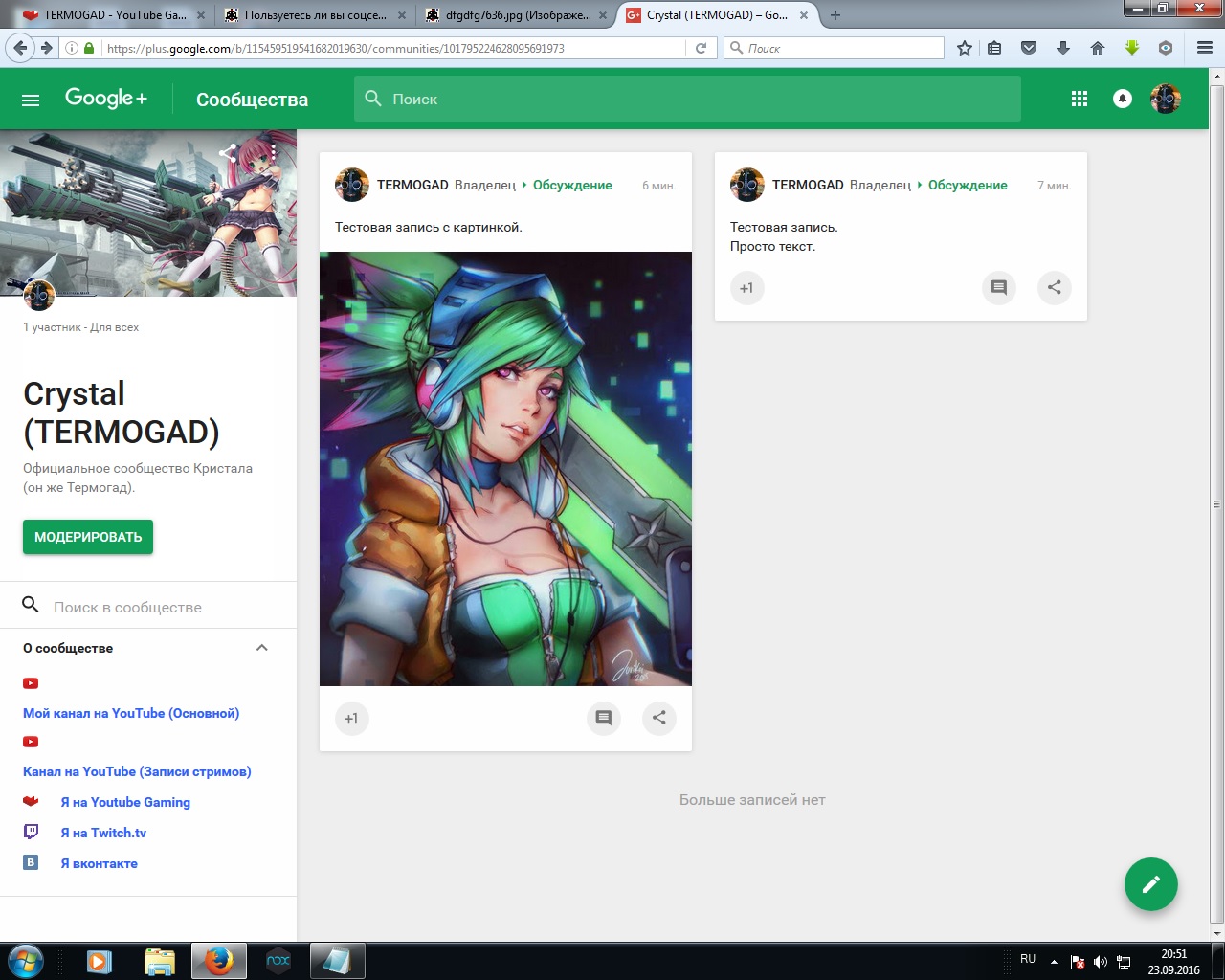
Task: Open the Google apps grid
Action: [x=1079, y=99]
